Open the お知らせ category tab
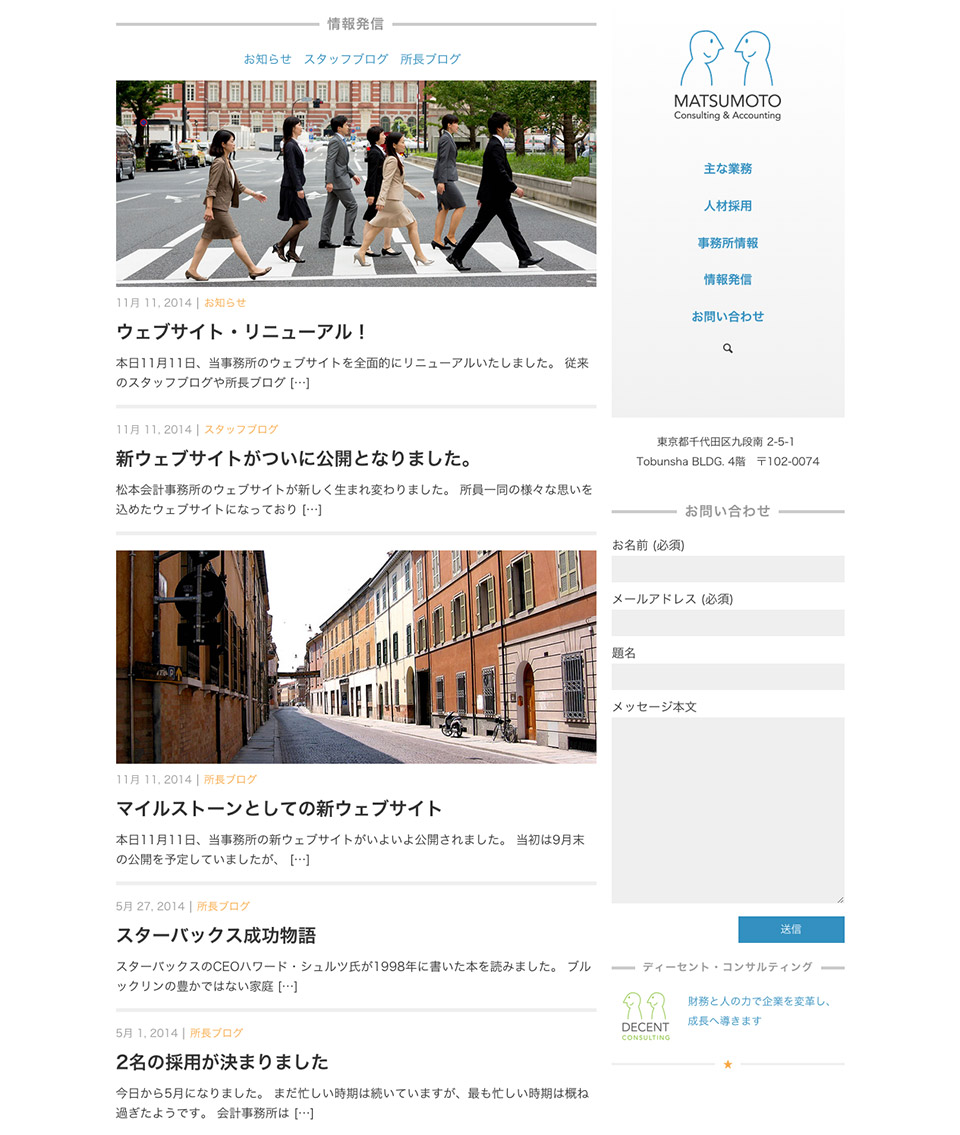960x1135 pixels. [x=267, y=59]
